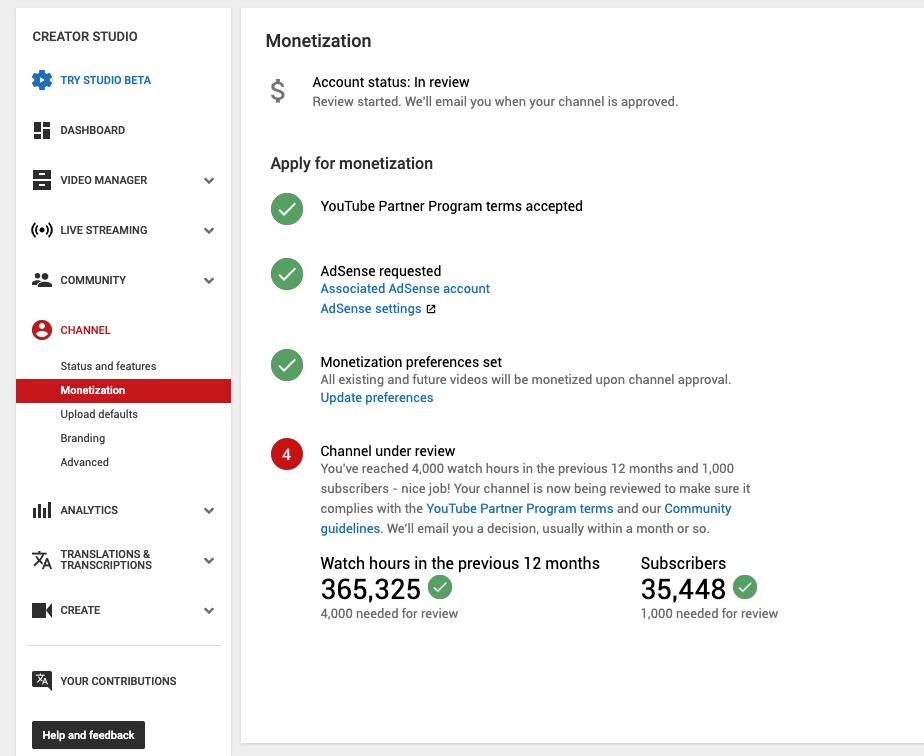Click the Analytics bar chart icon
The image size is (924, 756).
coord(42,510)
